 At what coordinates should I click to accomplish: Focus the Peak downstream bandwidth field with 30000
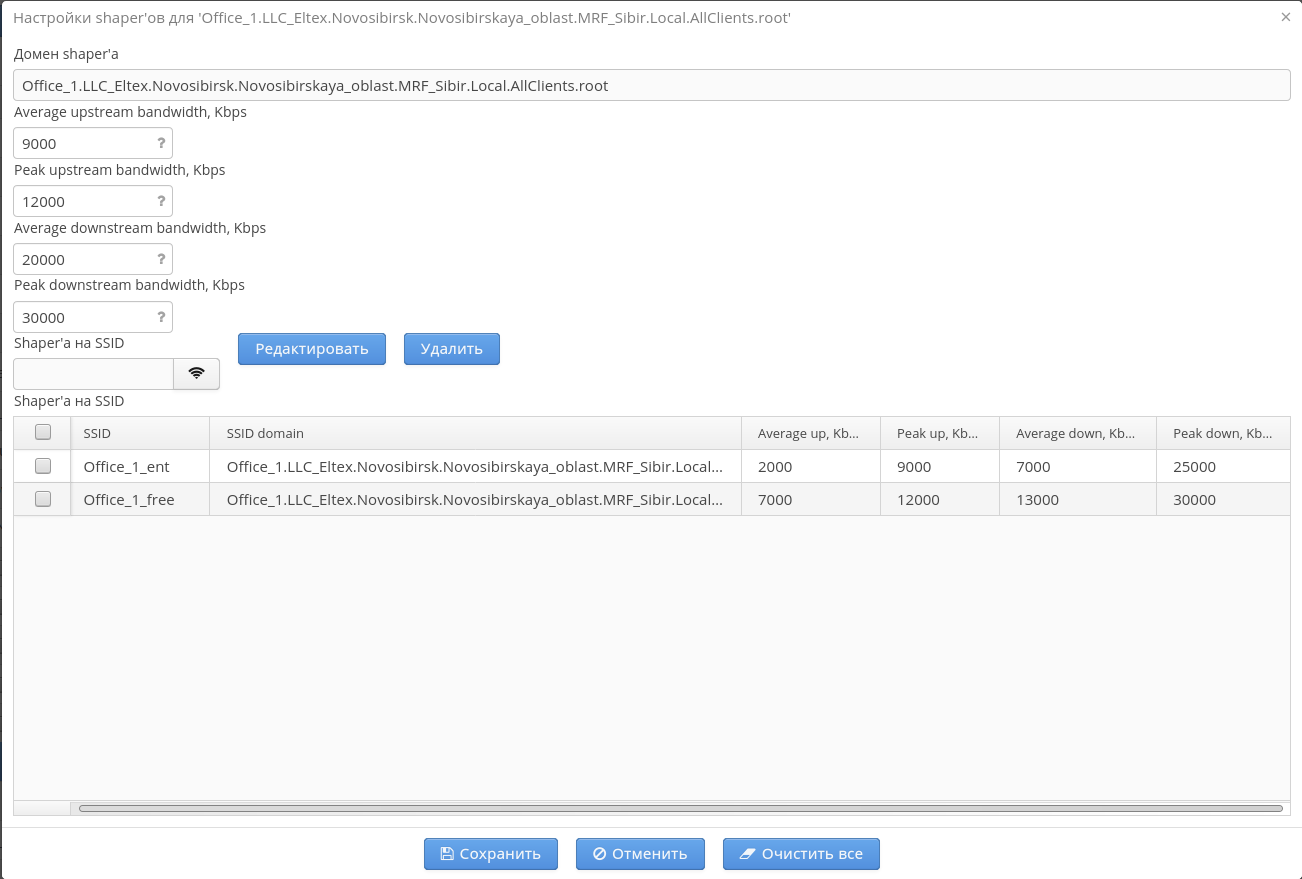[93, 317]
